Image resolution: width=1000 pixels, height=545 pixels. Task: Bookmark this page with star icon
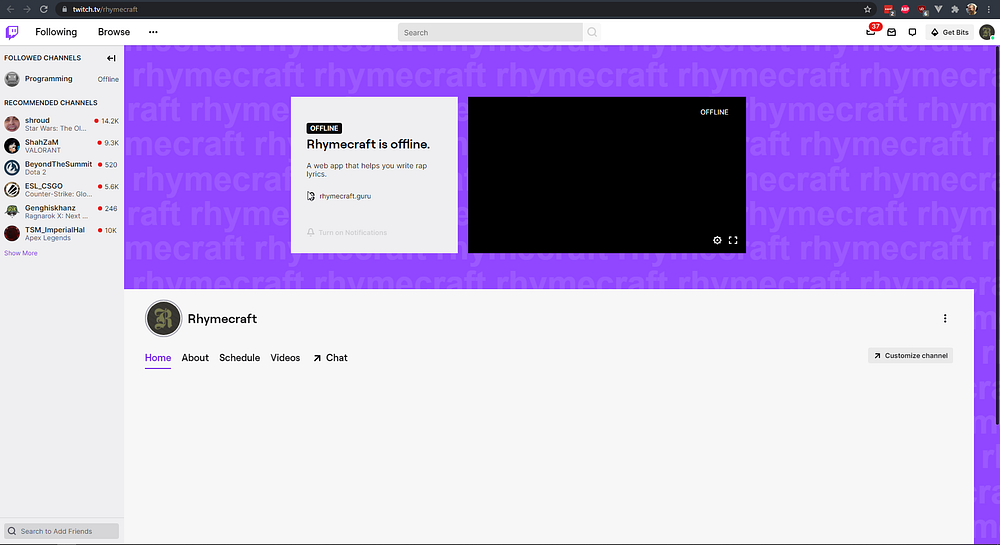click(x=867, y=9)
